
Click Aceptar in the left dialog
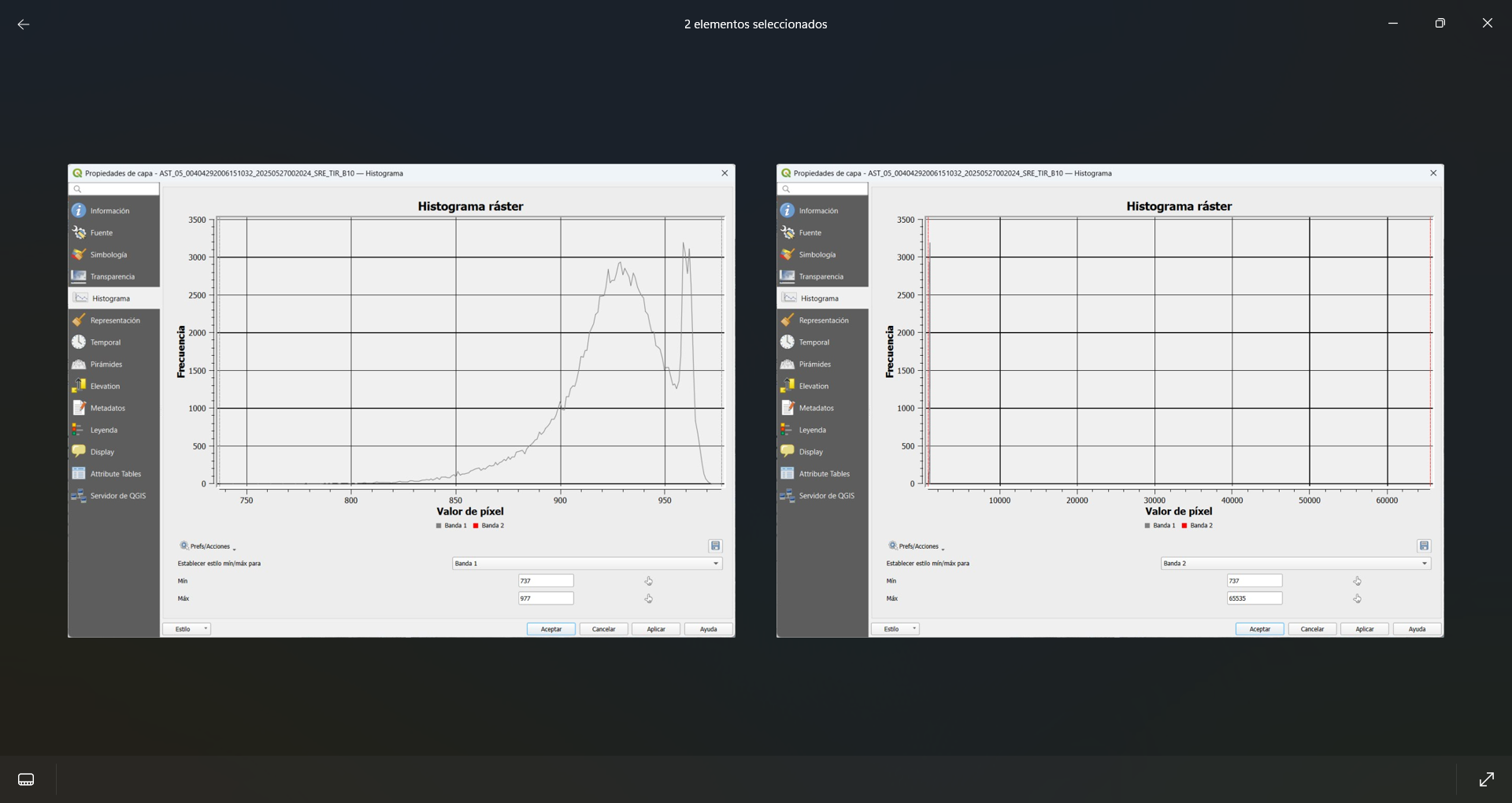click(x=550, y=628)
